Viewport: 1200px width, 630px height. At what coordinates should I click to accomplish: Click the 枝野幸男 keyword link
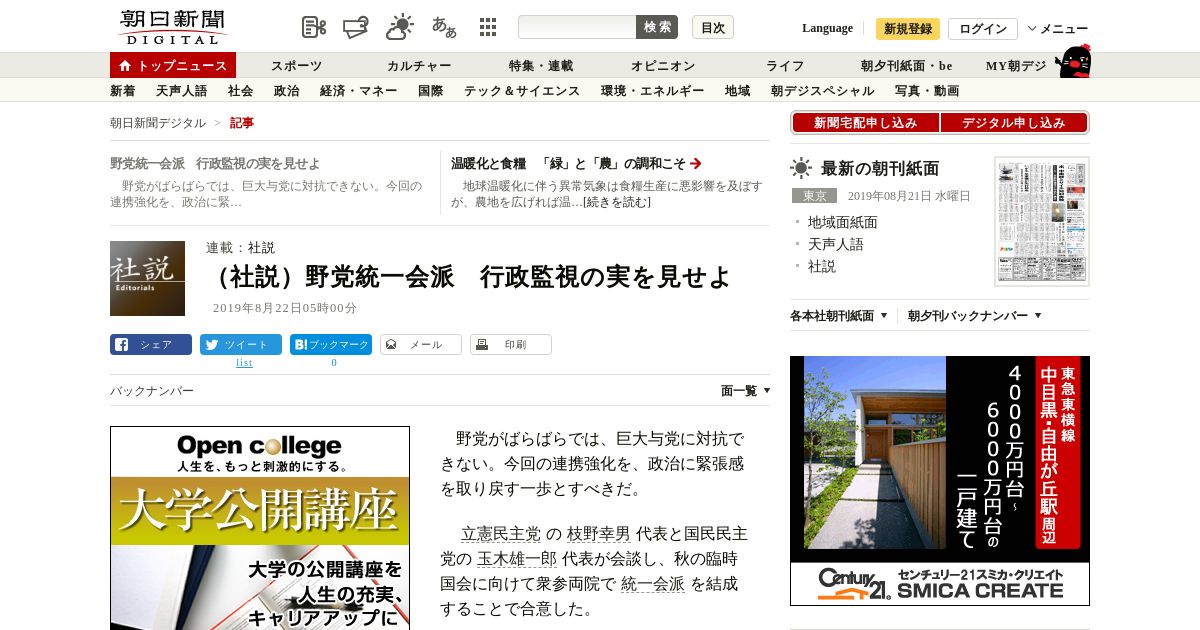point(599,534)
